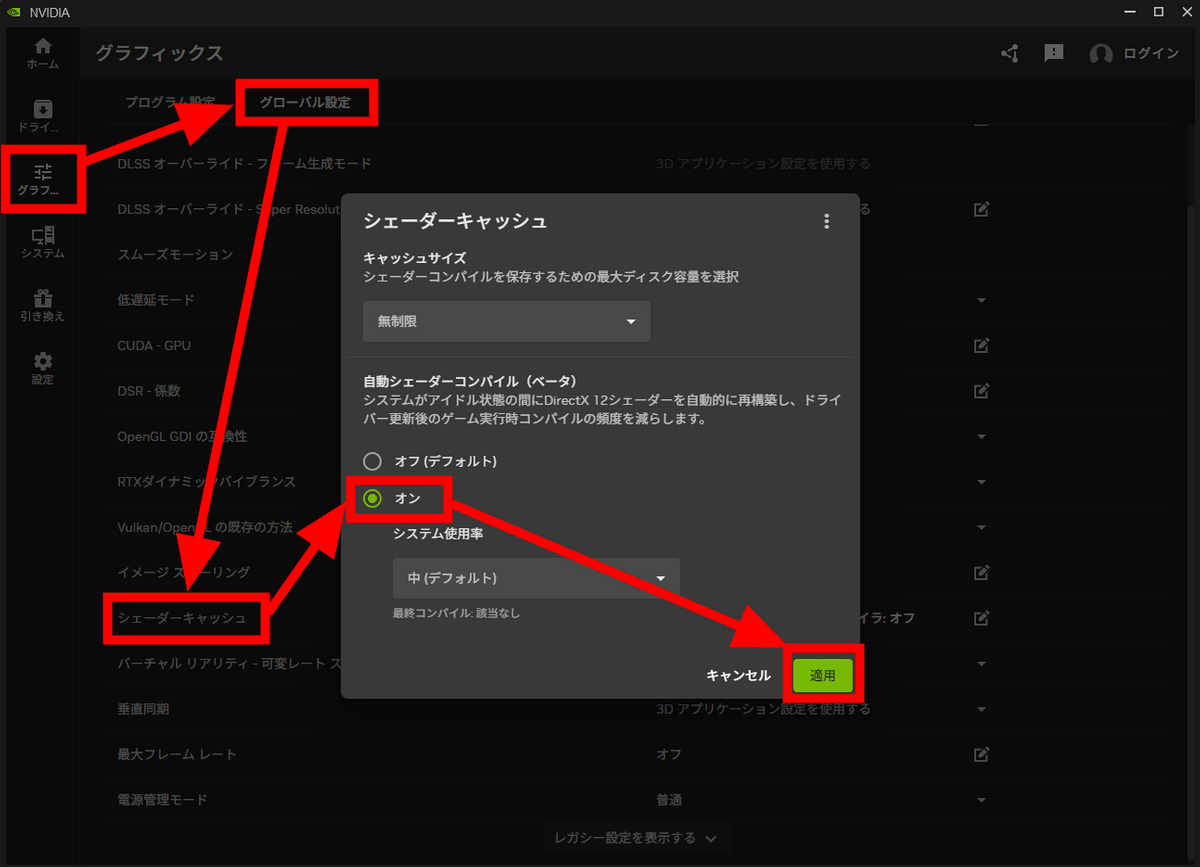The width and height of the screenshot is (1200, 867).
Task: Select the 垂直同期 row label
Action: pyautogui.click(x=143, y=709)
